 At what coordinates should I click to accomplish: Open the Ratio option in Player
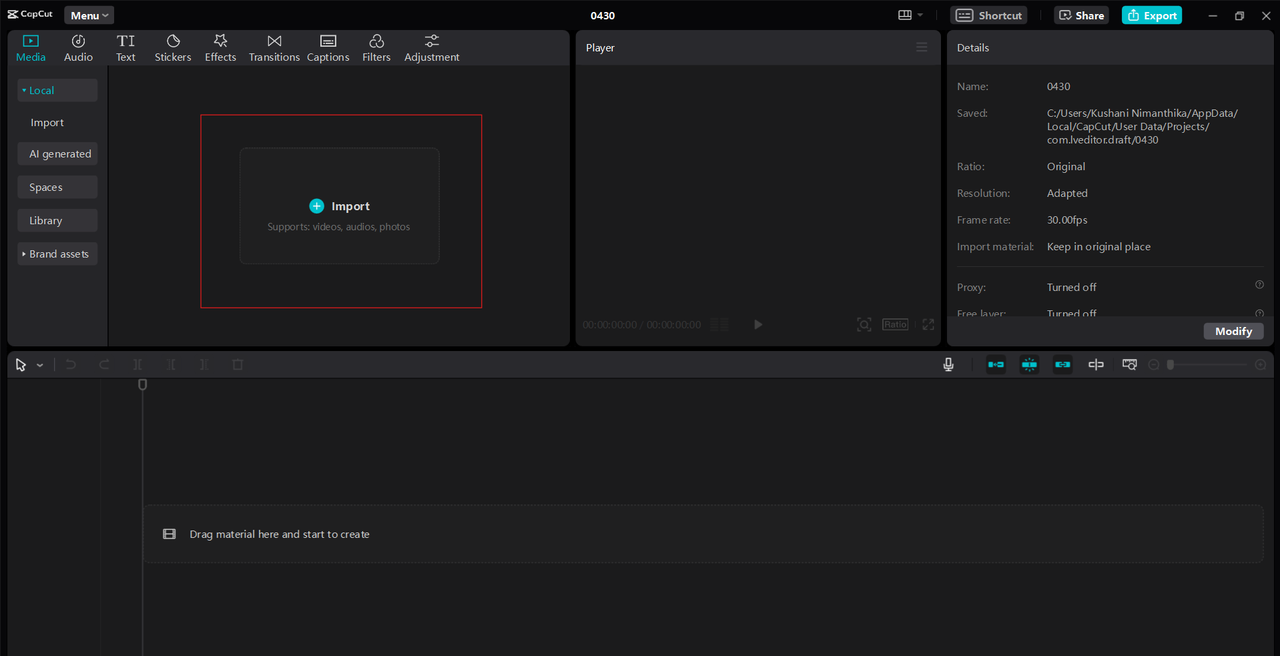[895, 324]
